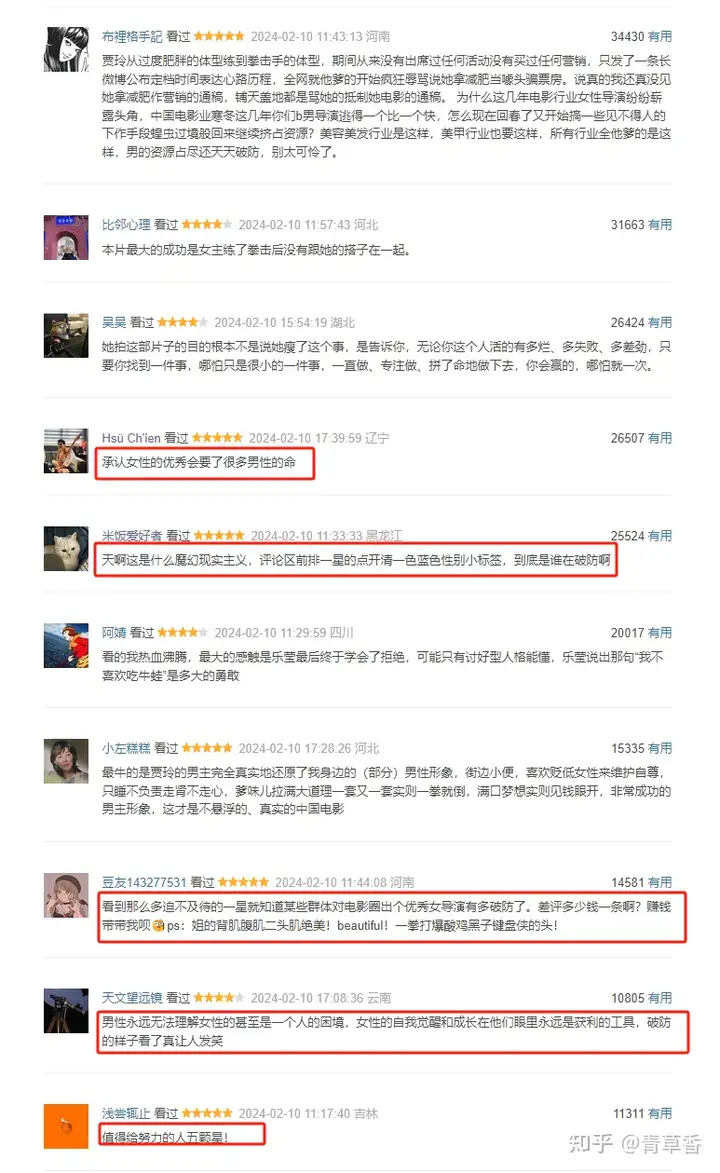Screen dimensions: 720x1173
Task: Vote 有用 on 小左糕糕 review
Action: 659,748
